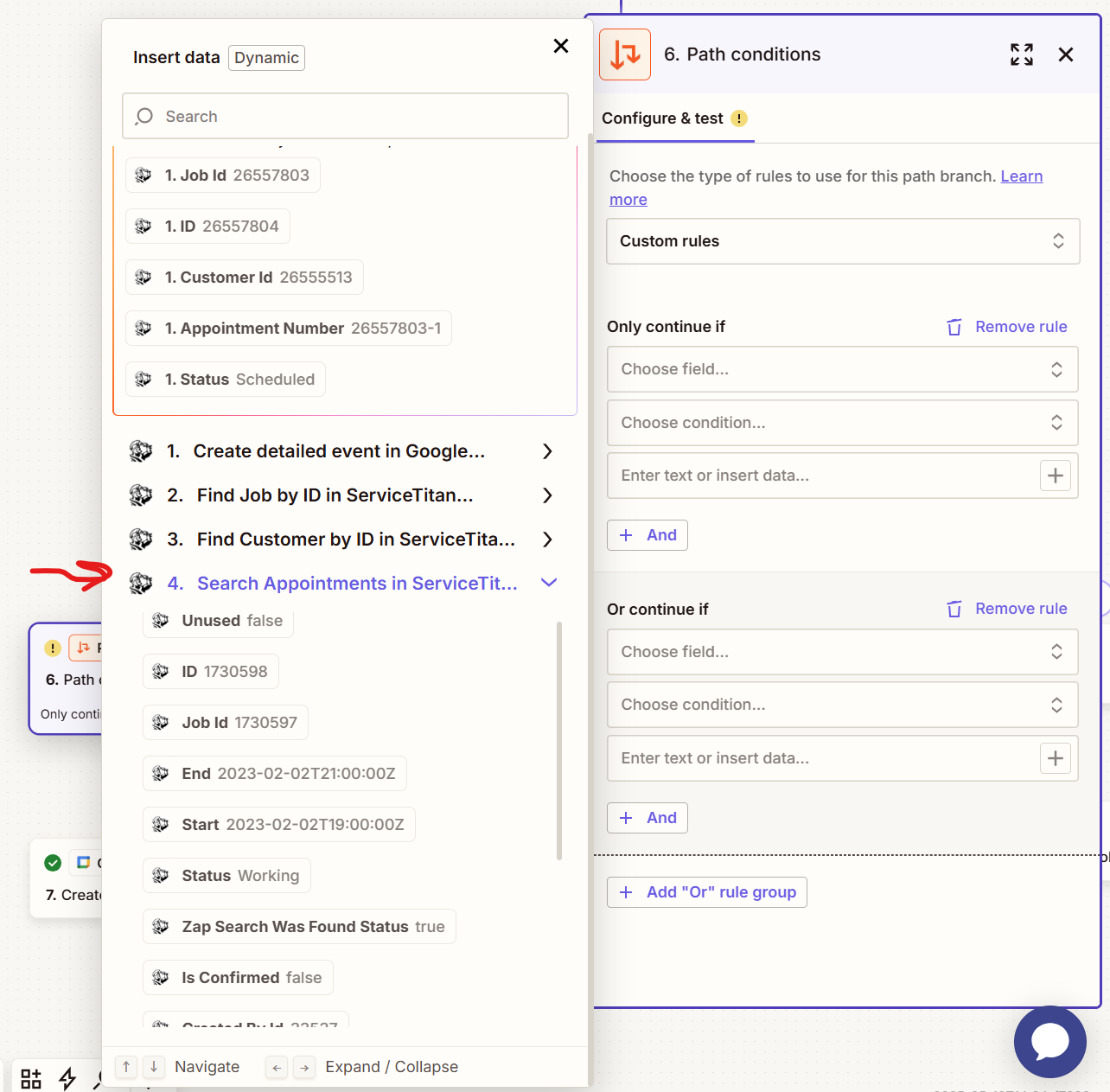Open the chat support bubble
Screen dimensions: 1110x1092
pyautogui.click(x=1049, y=1041)
